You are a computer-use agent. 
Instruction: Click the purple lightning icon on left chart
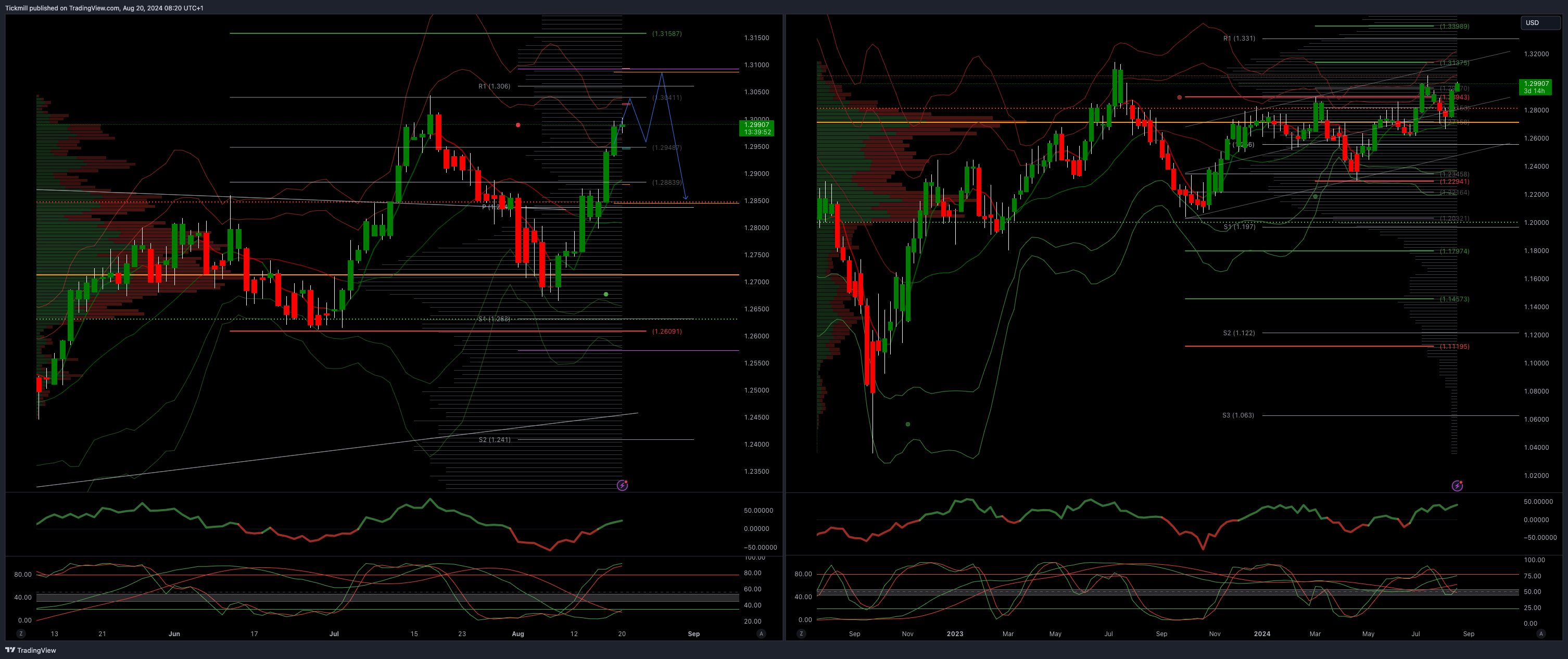pyautogui.click(x=622, y=485)
